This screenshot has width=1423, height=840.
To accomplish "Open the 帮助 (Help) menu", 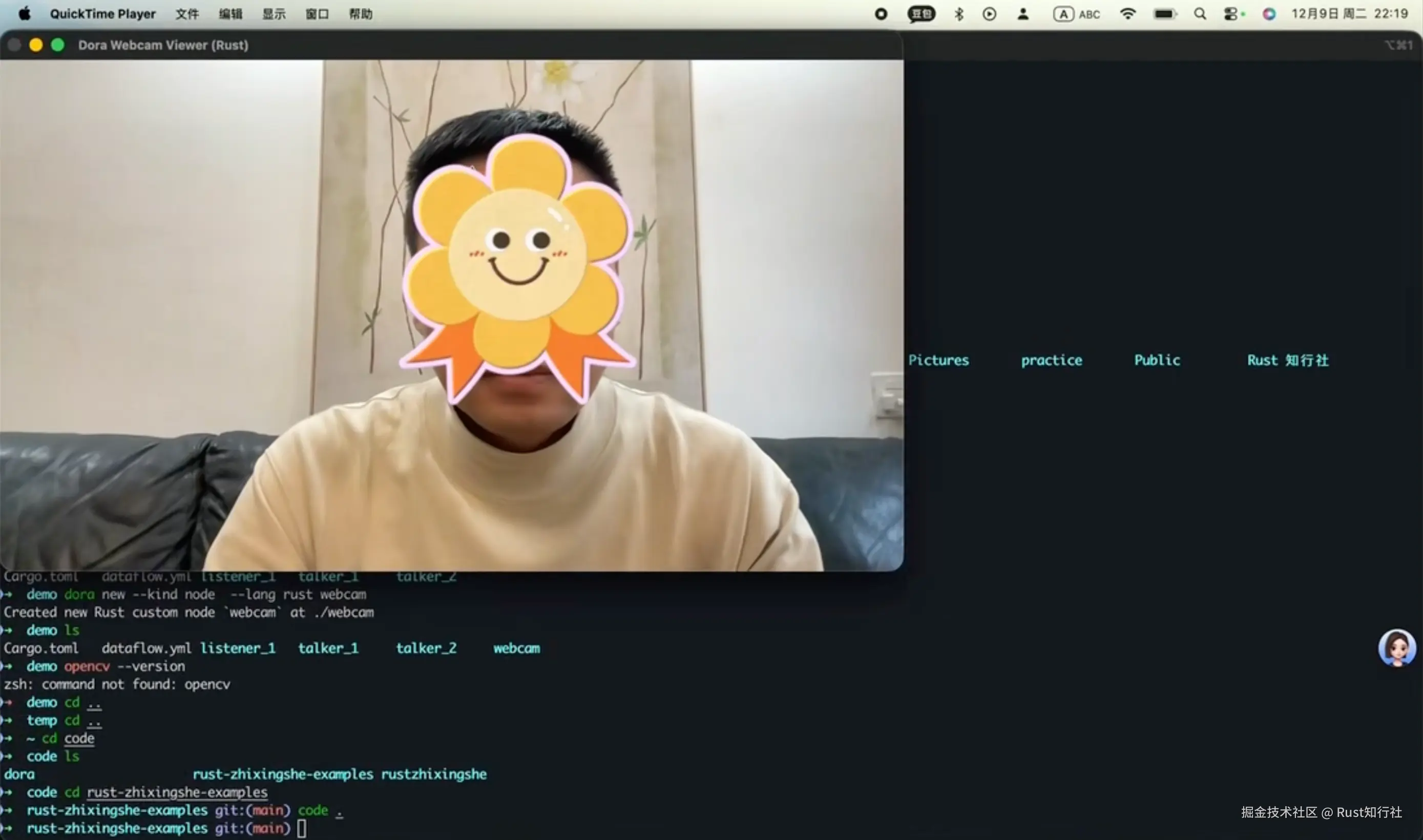I will tap(361, 14).
